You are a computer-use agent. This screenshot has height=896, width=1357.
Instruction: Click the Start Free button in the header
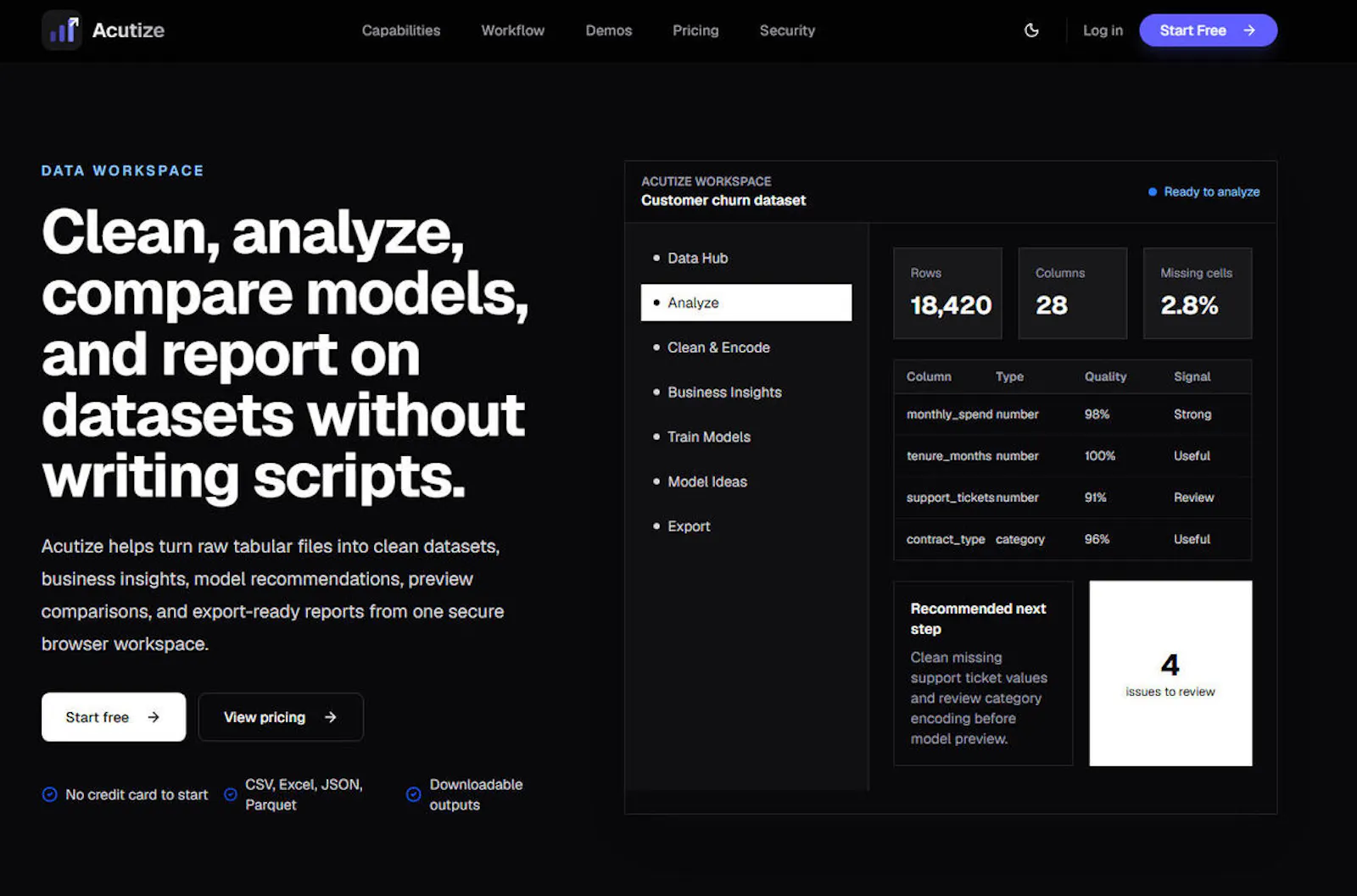click(1208, 31)
